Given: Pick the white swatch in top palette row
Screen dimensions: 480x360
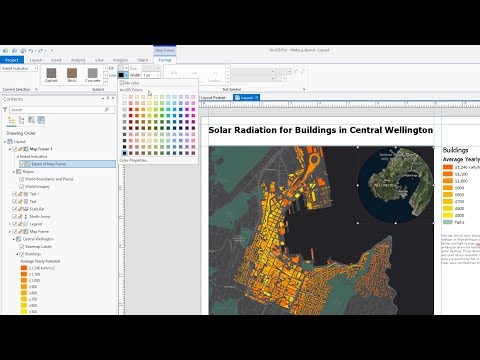Looking at the screenshot, I should pos(124,97).
